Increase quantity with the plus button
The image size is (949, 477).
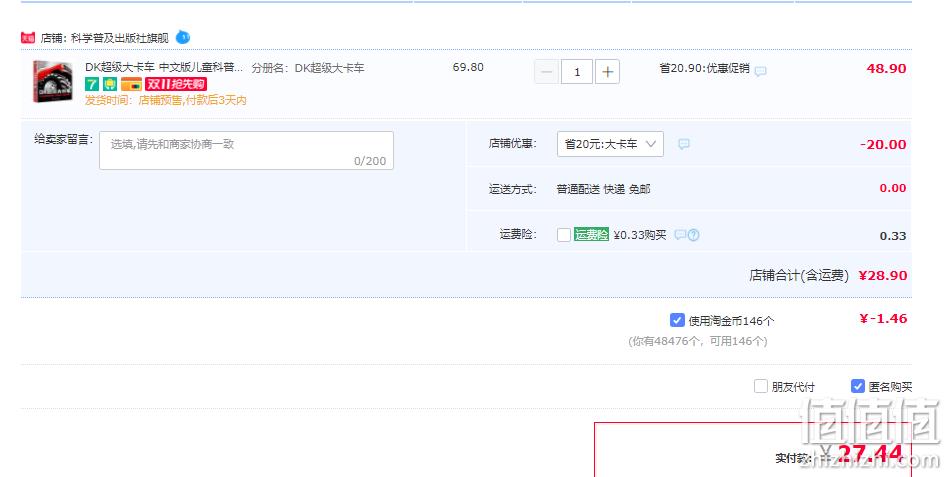coord(608,72)
